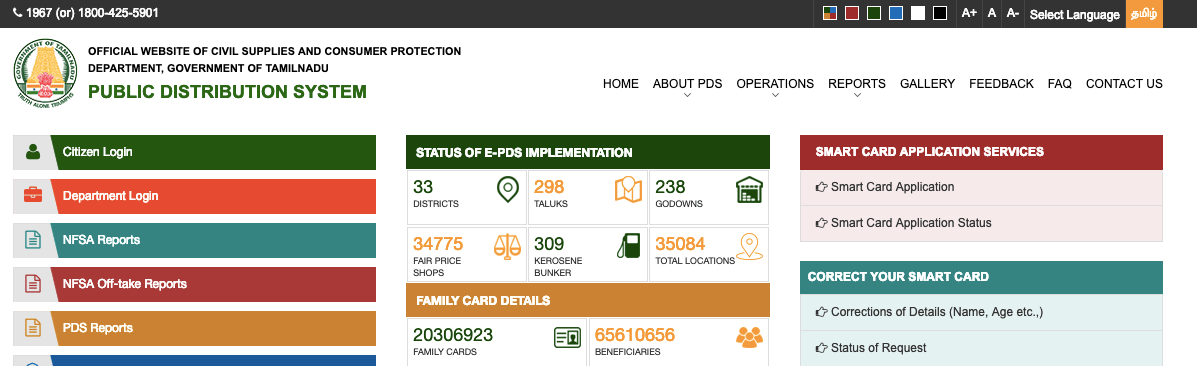Open the FAQ page
Image resolution: width=1197 pixels, height=366 pixels.
click(x=1060, y=84)
